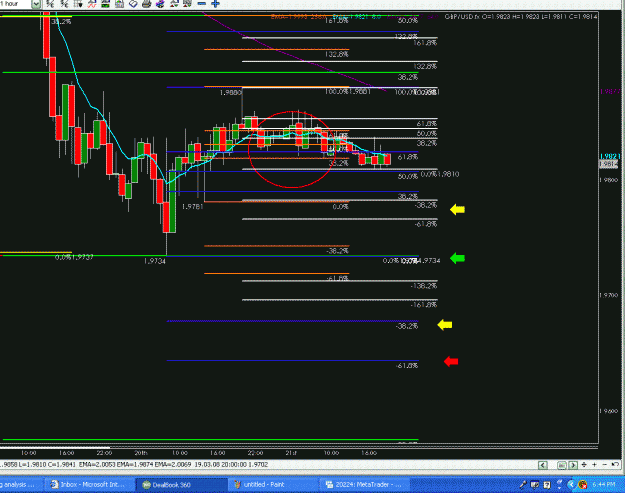Click the 1.9700 tick on the price axis

click(x=609, y=295)
